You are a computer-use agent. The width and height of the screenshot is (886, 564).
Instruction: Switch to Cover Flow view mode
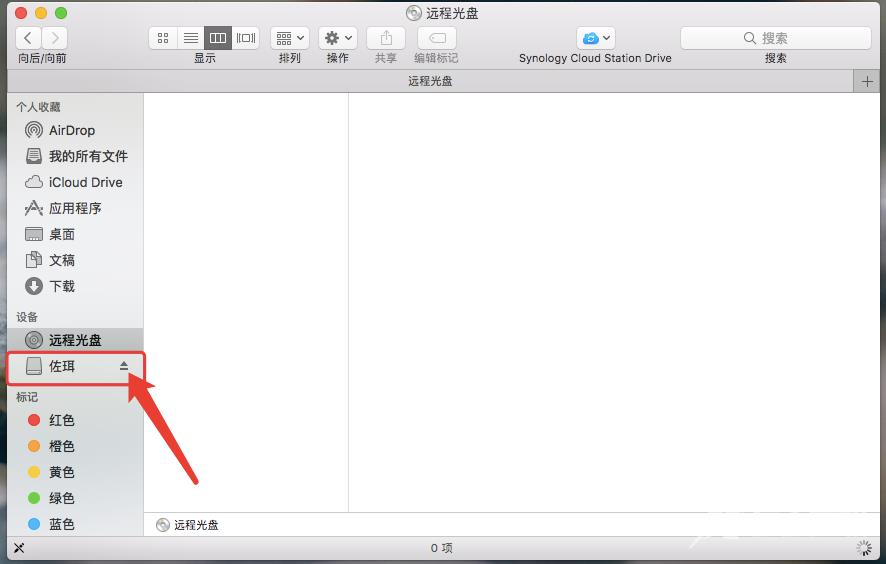246,38
